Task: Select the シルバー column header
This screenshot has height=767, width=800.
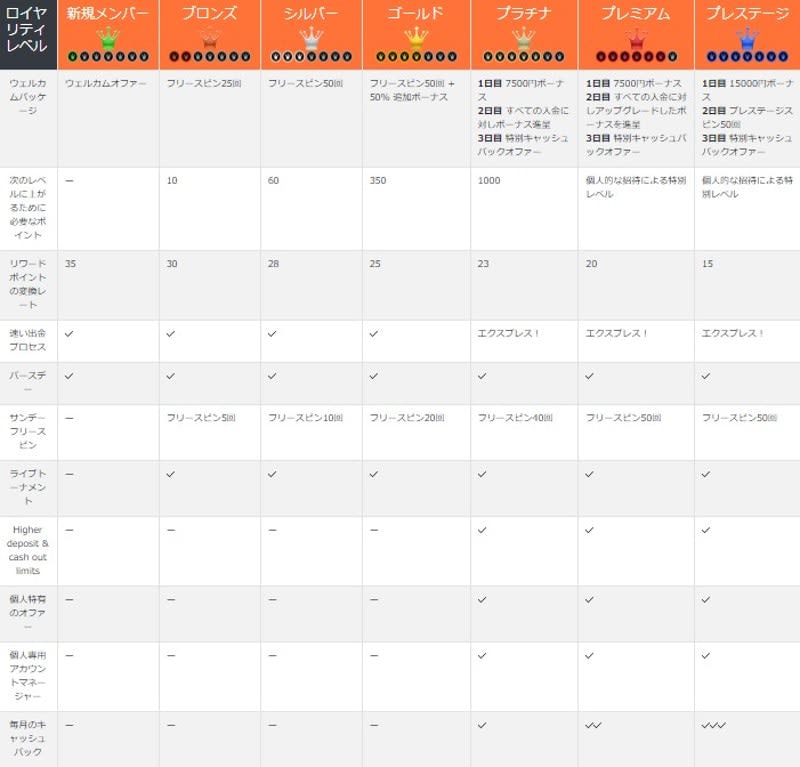Action: point(311,34)
